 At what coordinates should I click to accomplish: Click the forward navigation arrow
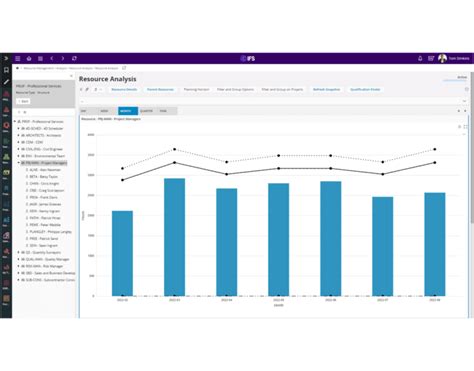click(x=63, y=58)
